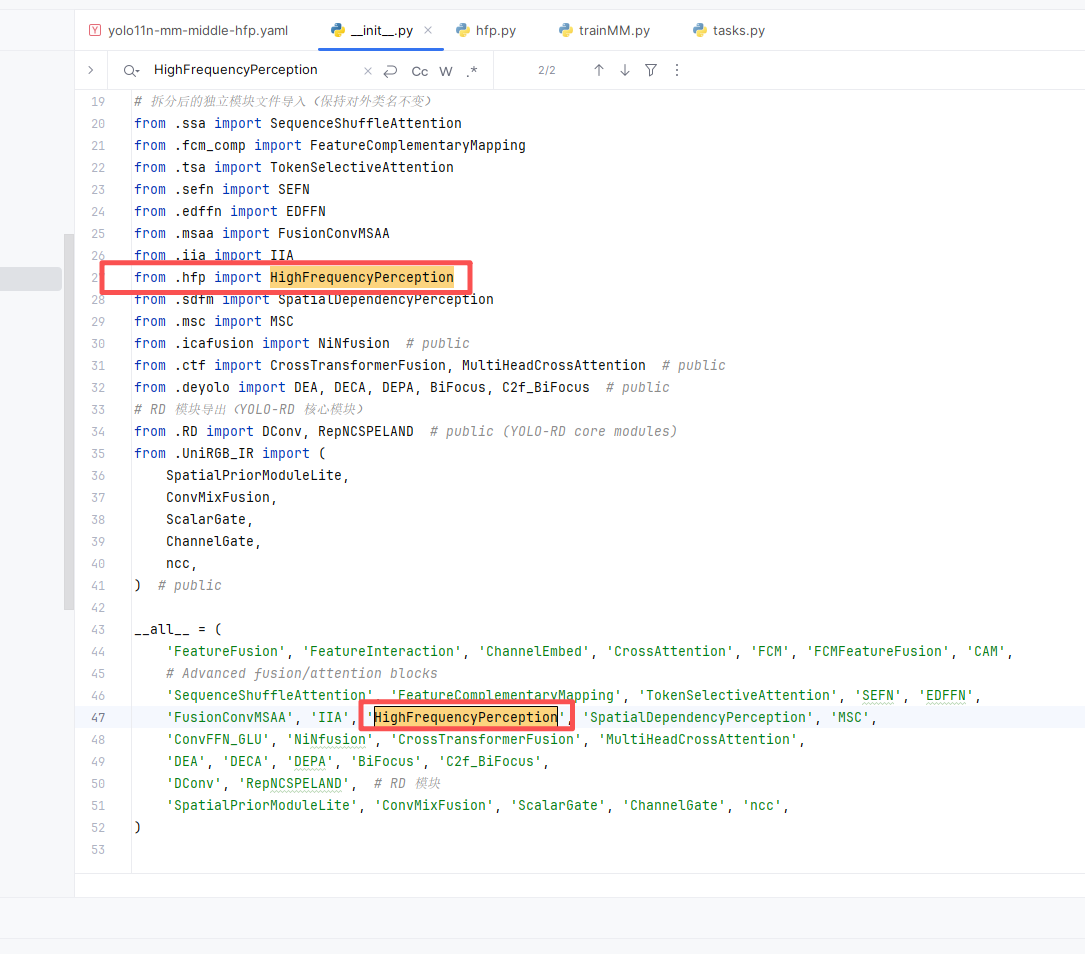Open the search filter options
The width and height of the screenshot is (1085, 954).
(x=651, y=70)
